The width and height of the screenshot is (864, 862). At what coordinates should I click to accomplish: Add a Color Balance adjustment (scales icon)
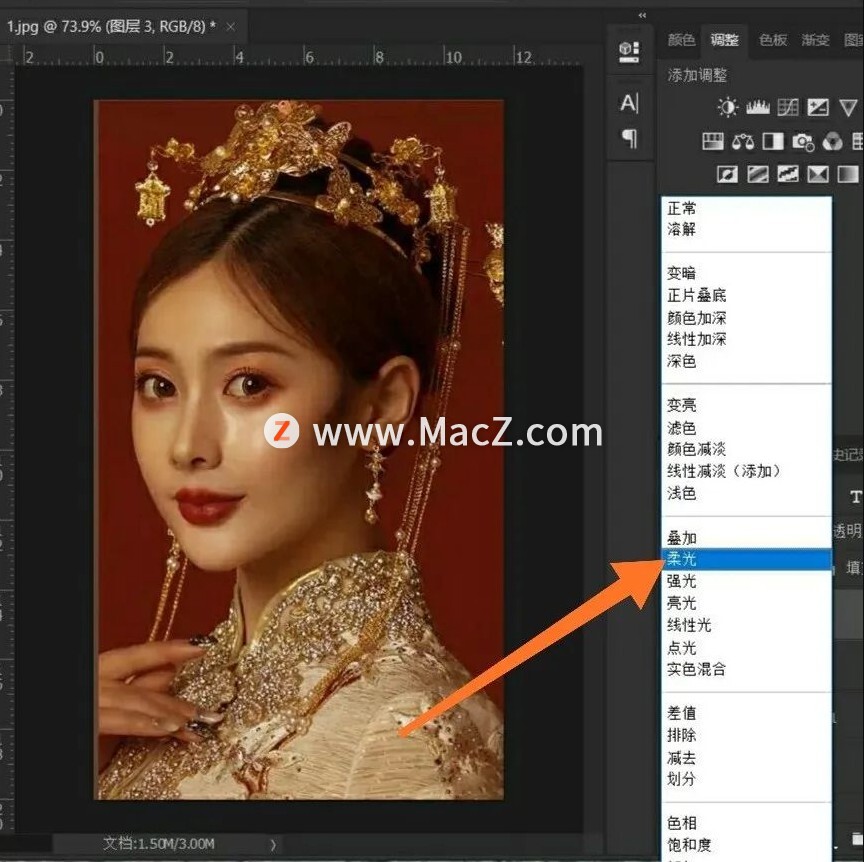point(743,142)
